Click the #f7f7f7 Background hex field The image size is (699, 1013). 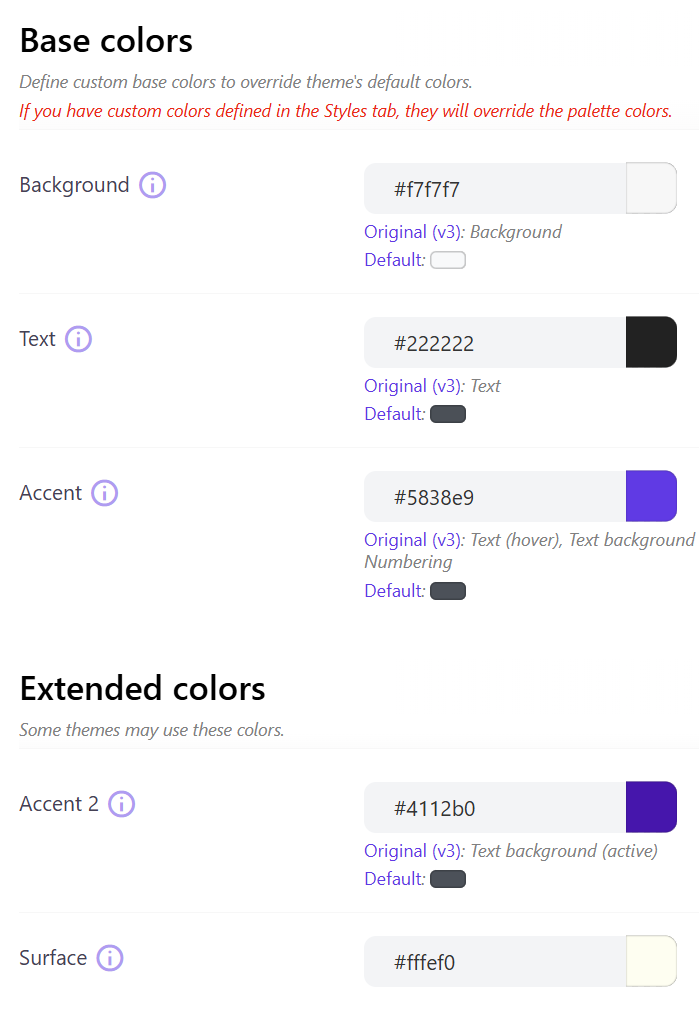[495, 189]
